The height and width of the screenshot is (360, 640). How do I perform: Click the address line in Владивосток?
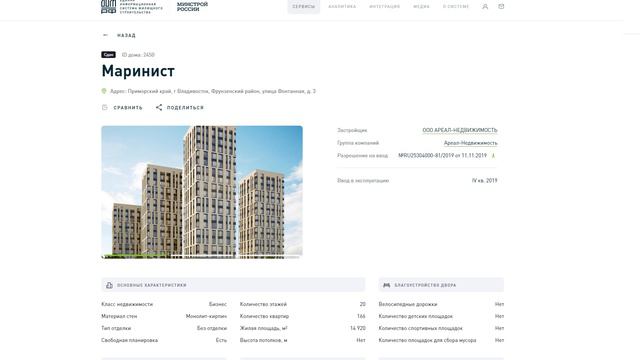[213, 91]
